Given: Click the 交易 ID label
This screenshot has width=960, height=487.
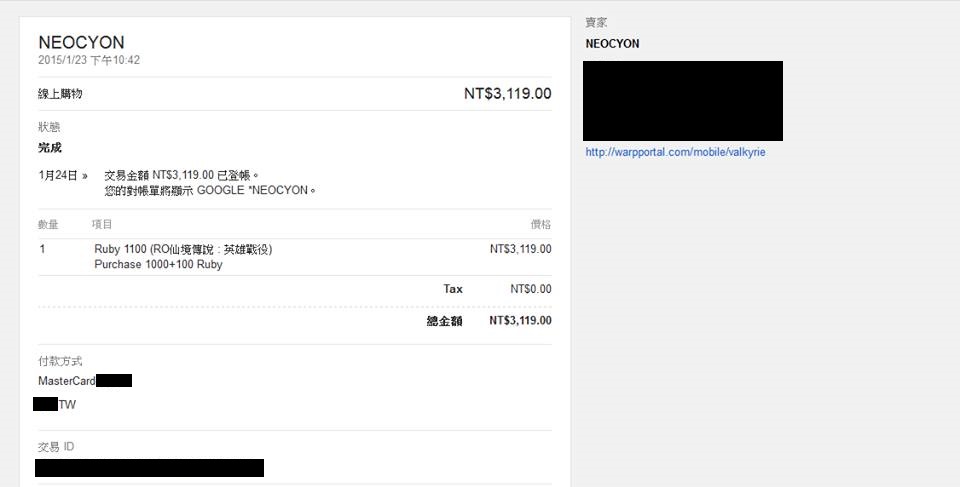Looking at the screenshot, I should point(56,446).
